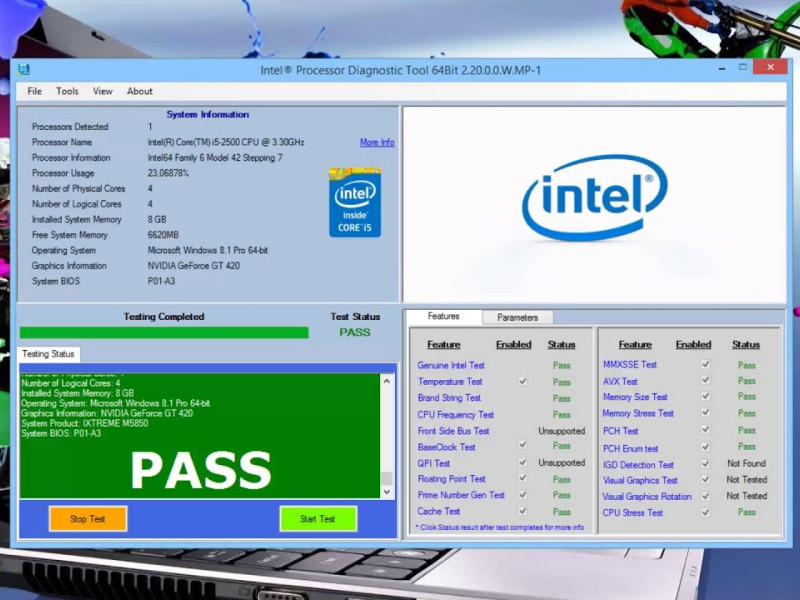Toggle the Visual Graphics Rotation checkbox
800x600 pixels.
[x=706, y=495]
